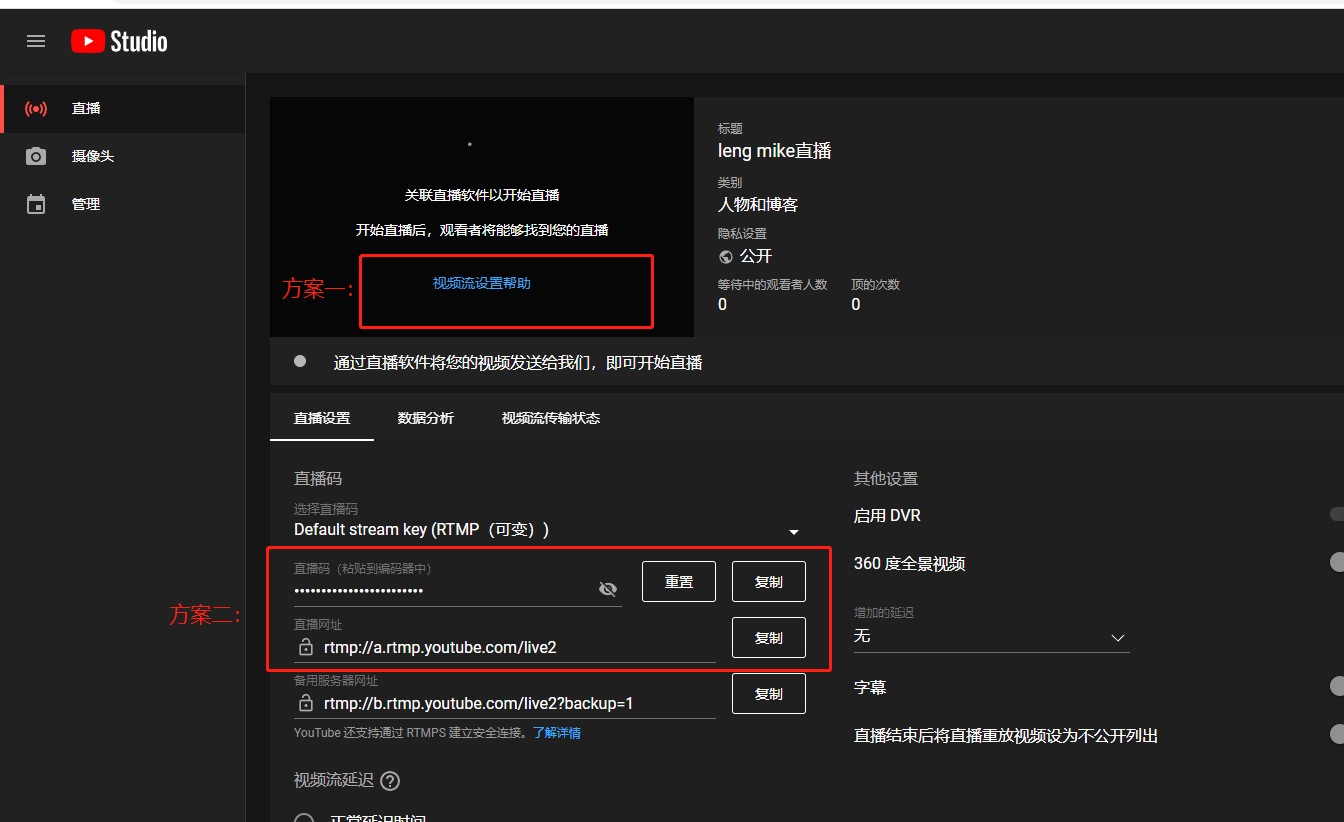The height and width of the screenshot is (822, 1344).
Task: Click the help icon beside 视频流延迟
Action: (390, 781)
